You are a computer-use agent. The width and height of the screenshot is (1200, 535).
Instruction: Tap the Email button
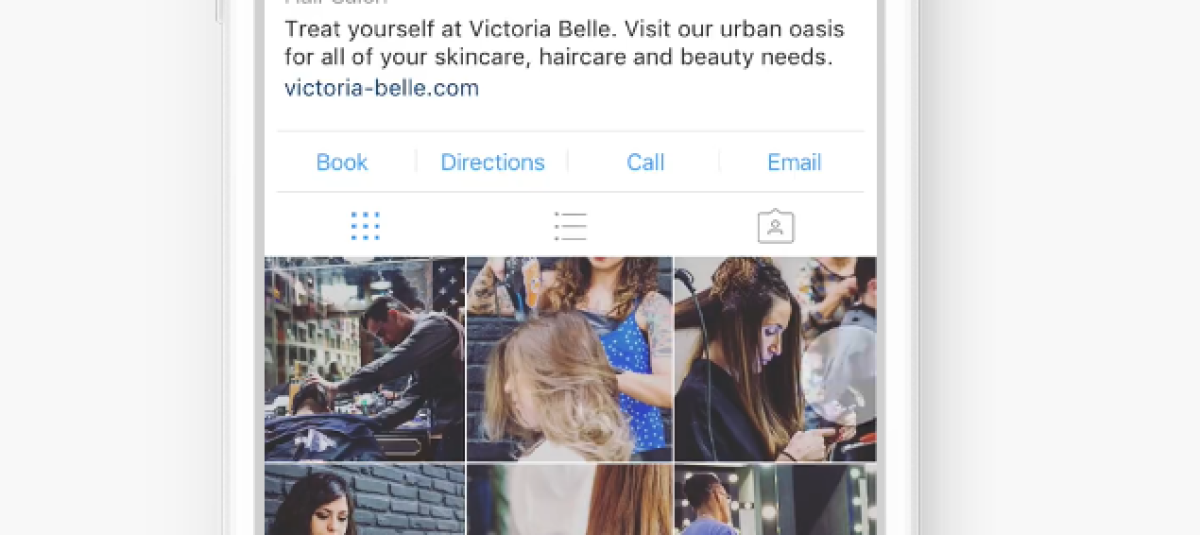(794, 162)
